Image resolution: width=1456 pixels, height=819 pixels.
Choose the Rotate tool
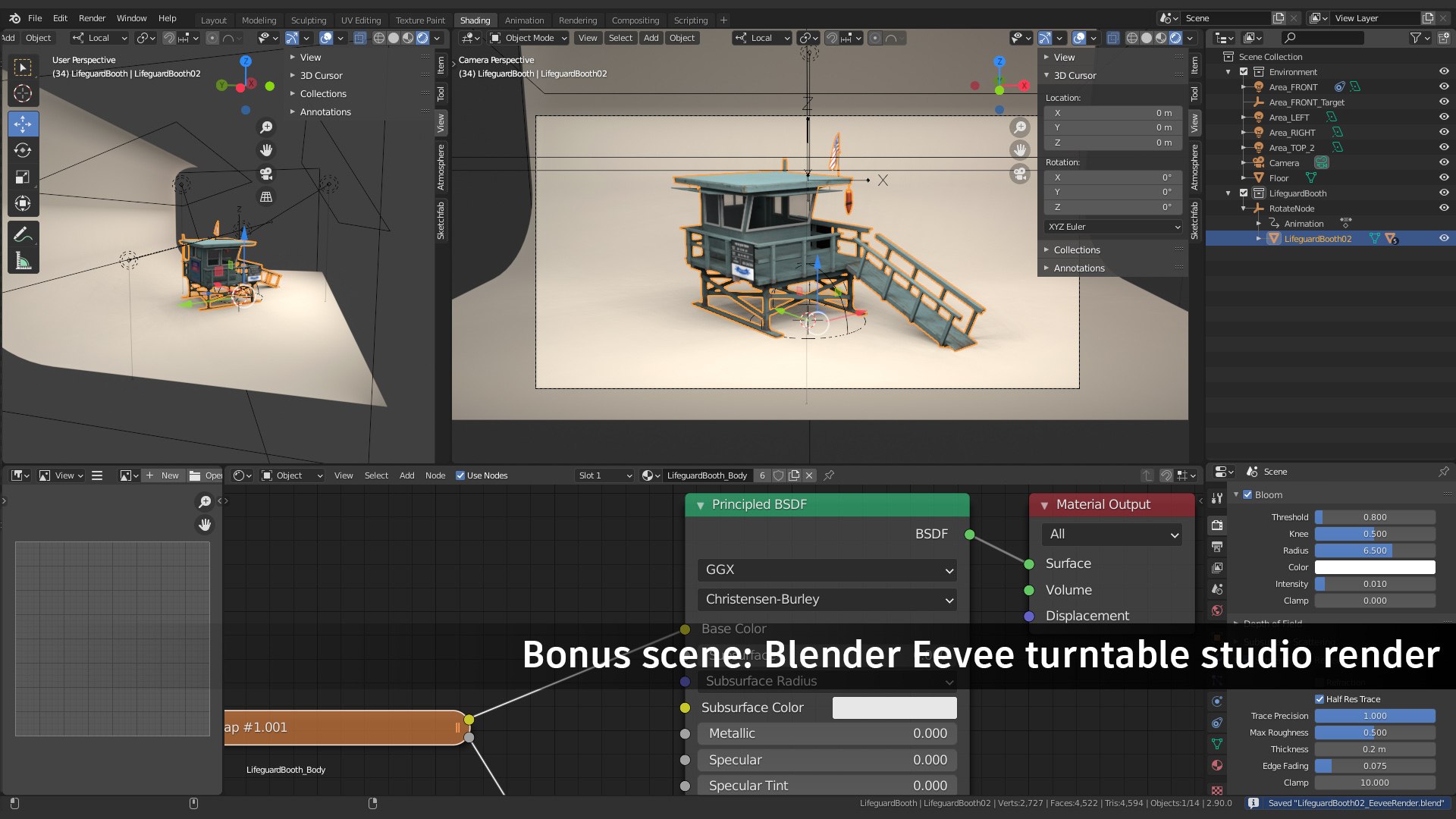tap(23, 150)
